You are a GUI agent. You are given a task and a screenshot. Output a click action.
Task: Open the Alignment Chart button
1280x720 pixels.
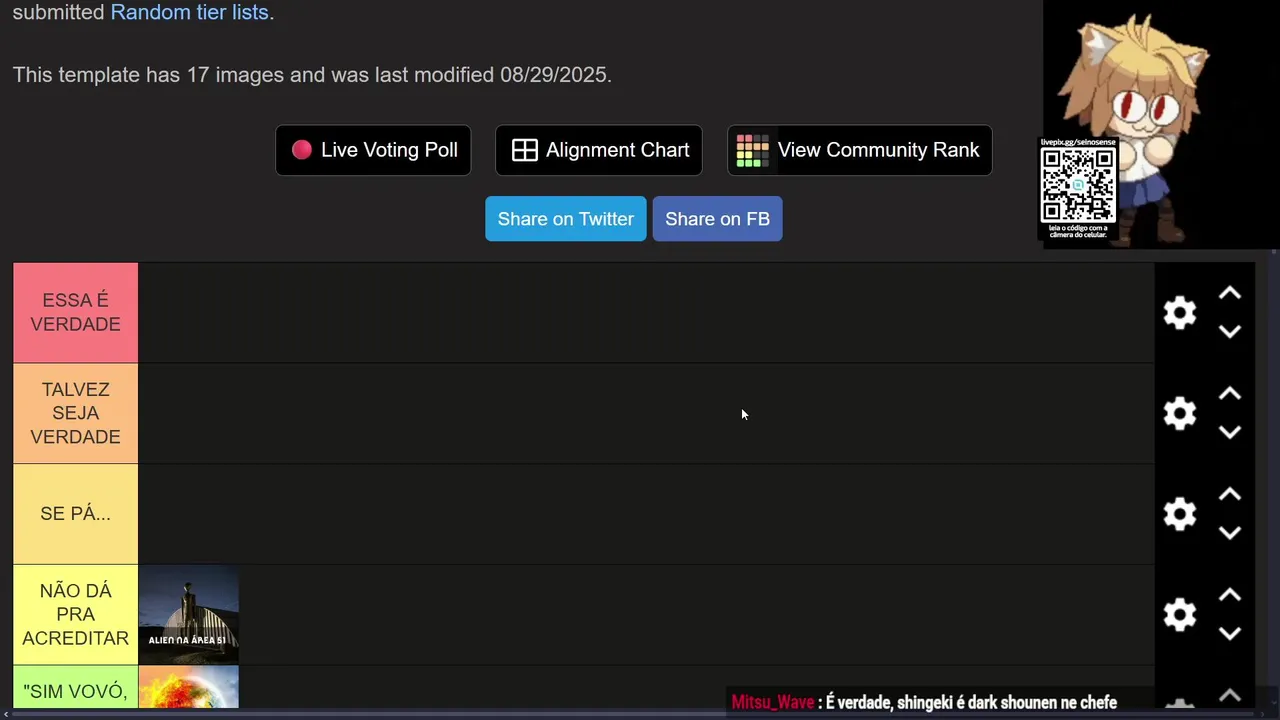pyautogui.click(x=598, y=150)
